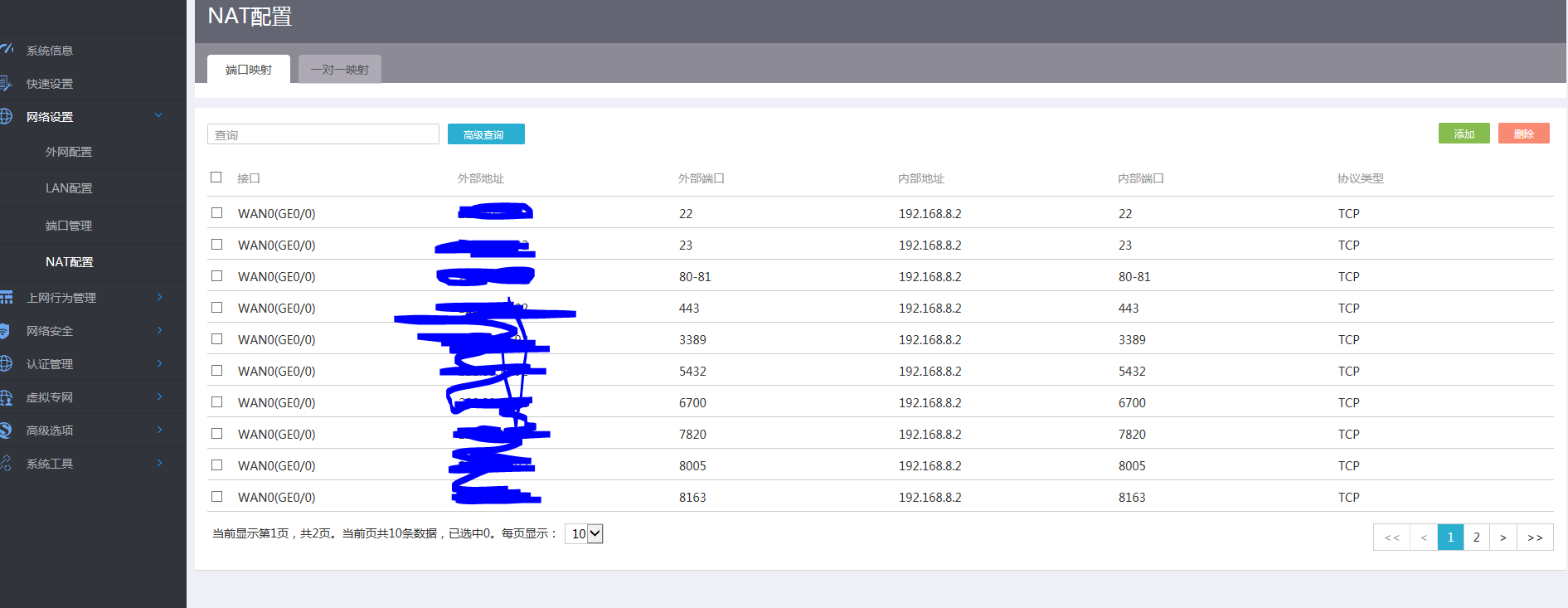
Task: Click internal port 5432 cell
Action: tap(1132, 372)
